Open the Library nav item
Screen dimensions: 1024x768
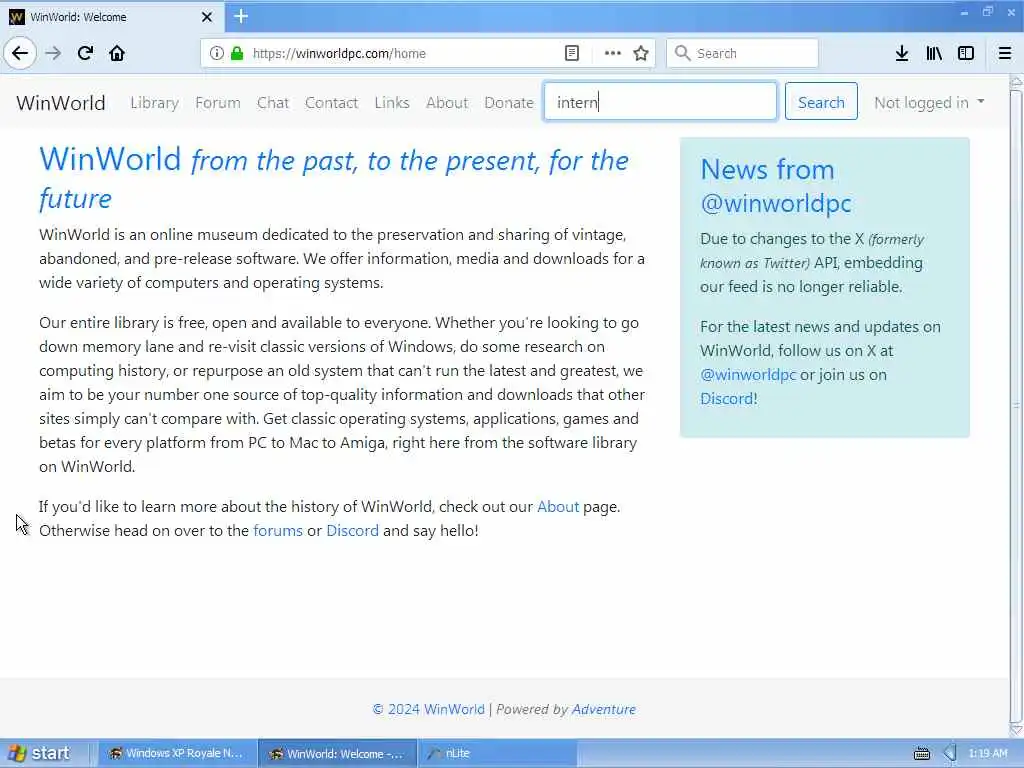[154, 103]
